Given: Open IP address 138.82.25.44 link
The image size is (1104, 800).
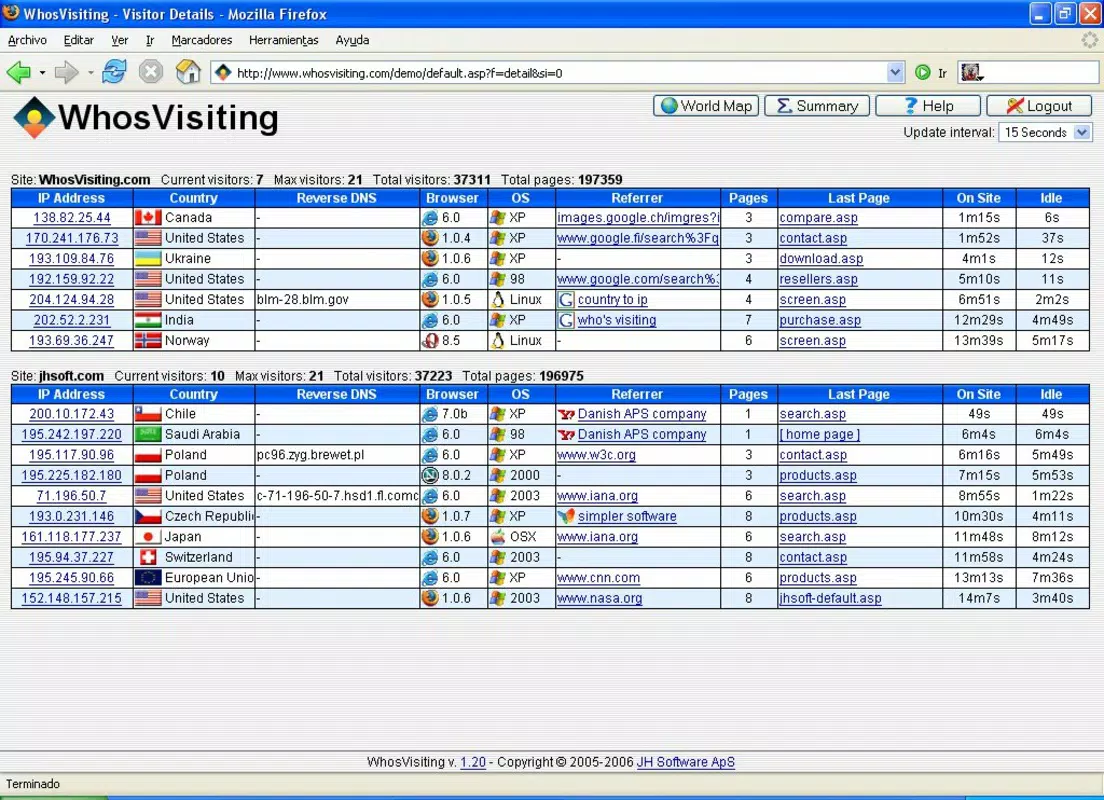Looking at the screenshot, I should 72,218.
